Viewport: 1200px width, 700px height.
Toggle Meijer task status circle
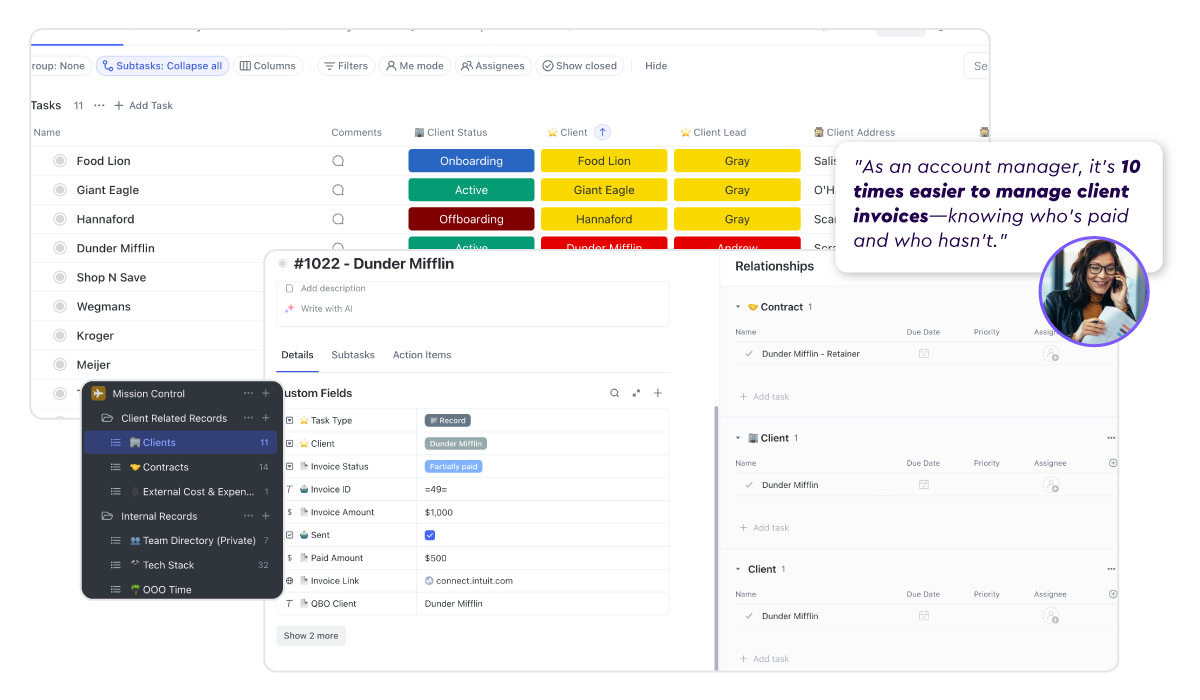60,364
